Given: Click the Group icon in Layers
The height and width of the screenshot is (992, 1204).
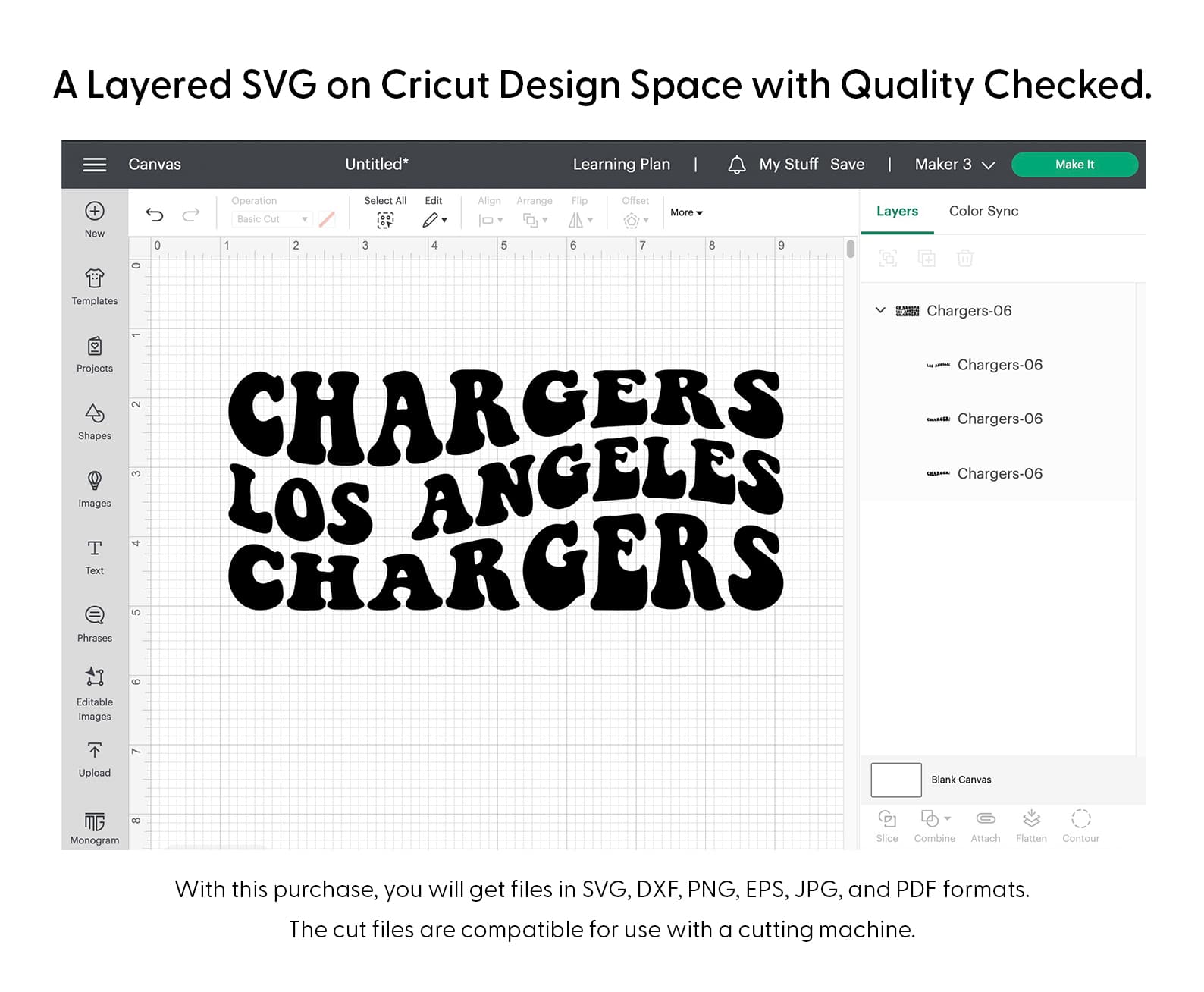Looking at the screenshot, I should click(x=888, y=258).
